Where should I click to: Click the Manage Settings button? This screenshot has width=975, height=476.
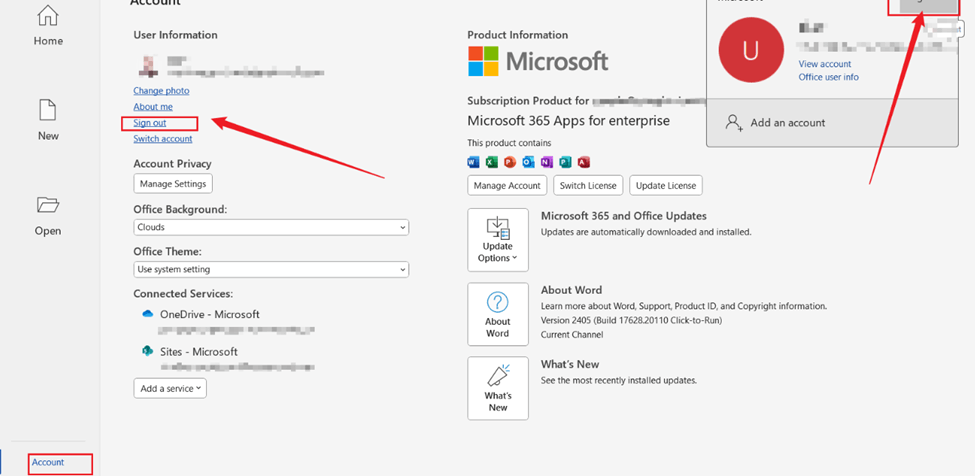coord(173,184)
